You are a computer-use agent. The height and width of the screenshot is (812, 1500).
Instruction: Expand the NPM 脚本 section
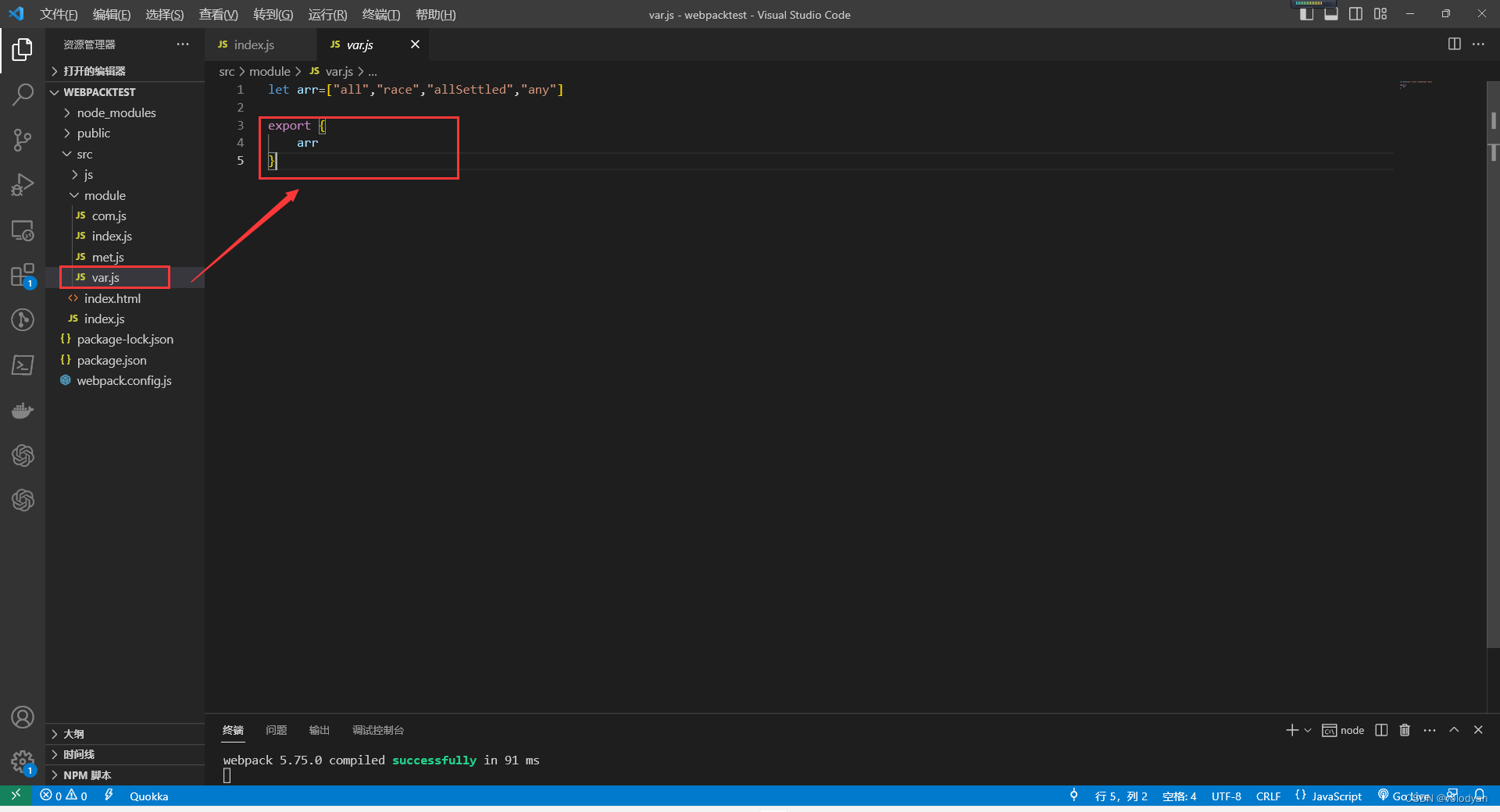tap(86, 775)
